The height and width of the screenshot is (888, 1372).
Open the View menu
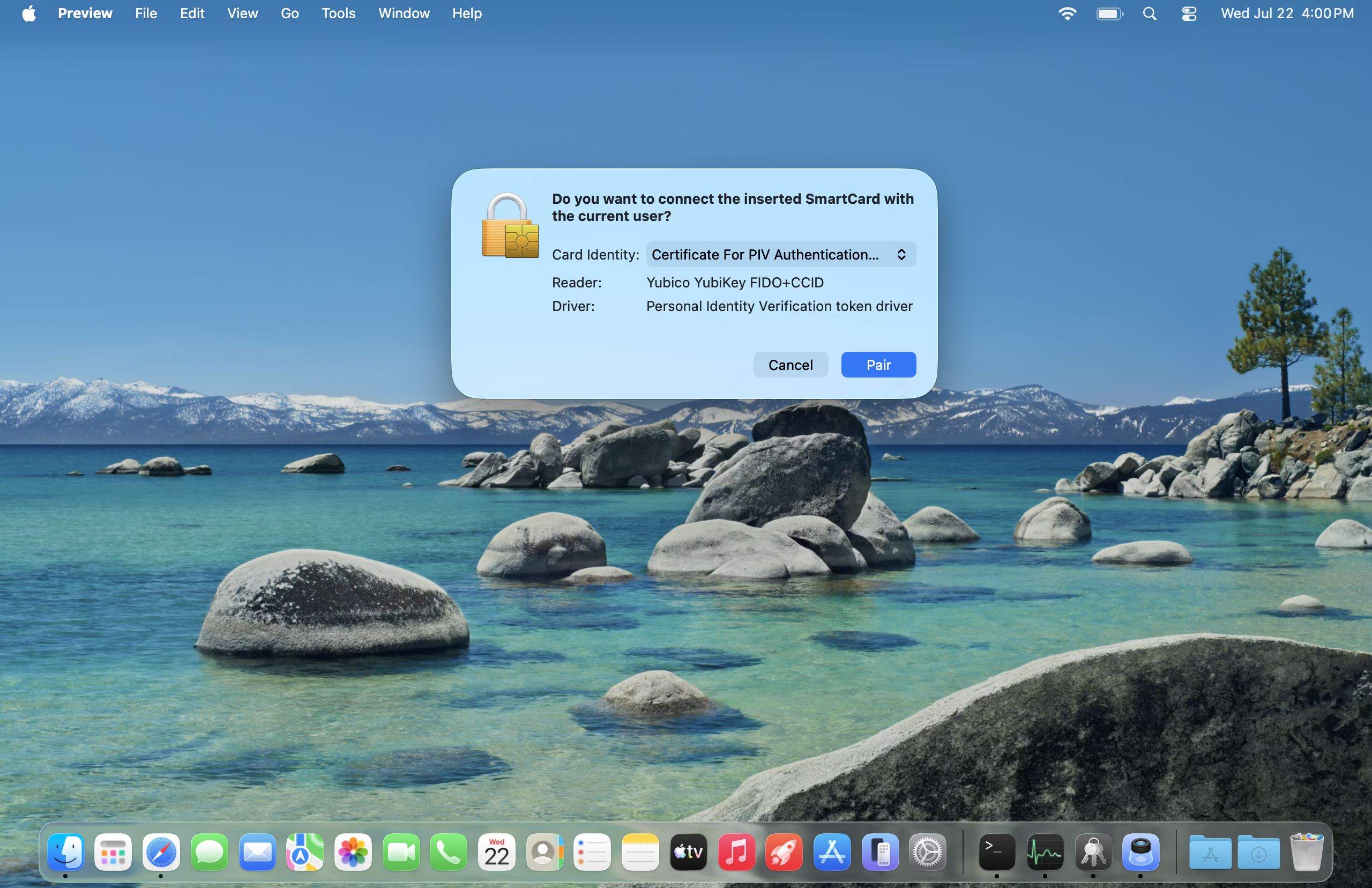coord(242,13)
